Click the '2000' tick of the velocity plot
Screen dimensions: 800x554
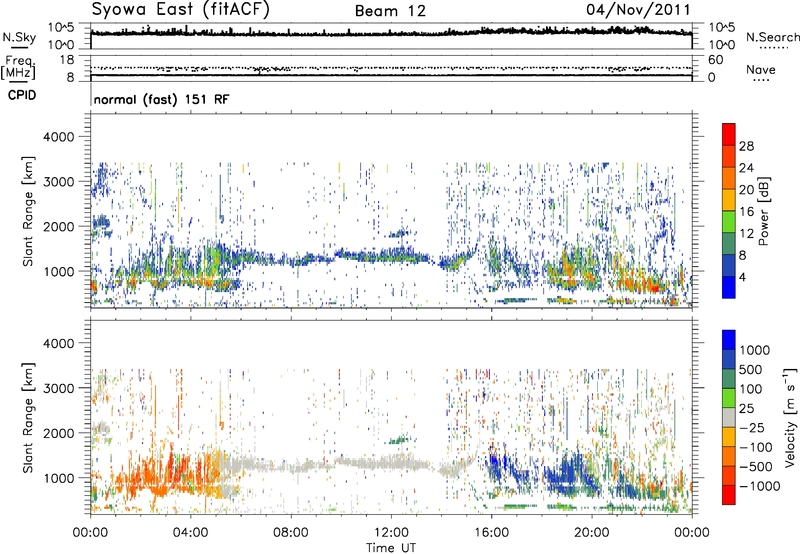click(x=59, y=433)
